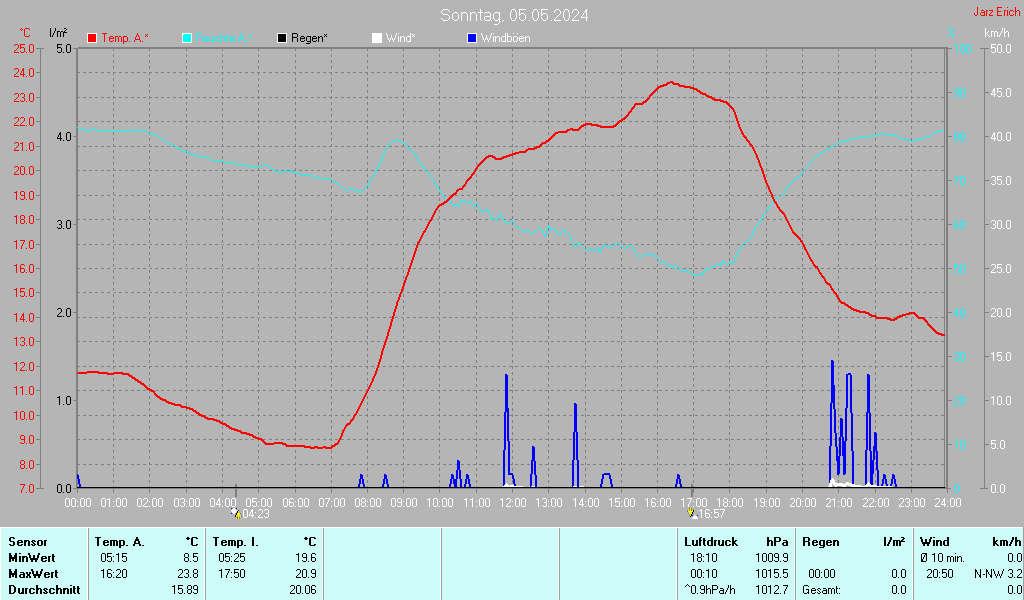This screenshot has height=600, width=1024.
Task: Click the time 16:20 in the table
Action: pos(114,574)
